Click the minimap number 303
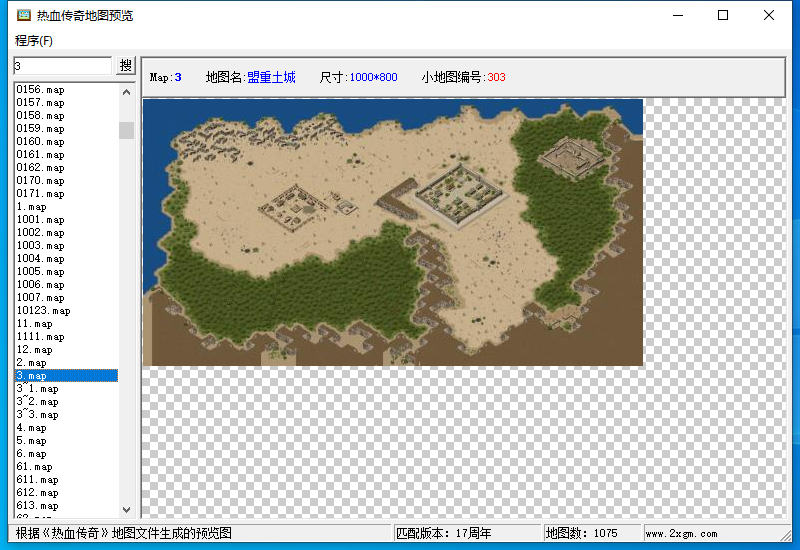Viewport: 800px width, 550px height. [496, 78]
